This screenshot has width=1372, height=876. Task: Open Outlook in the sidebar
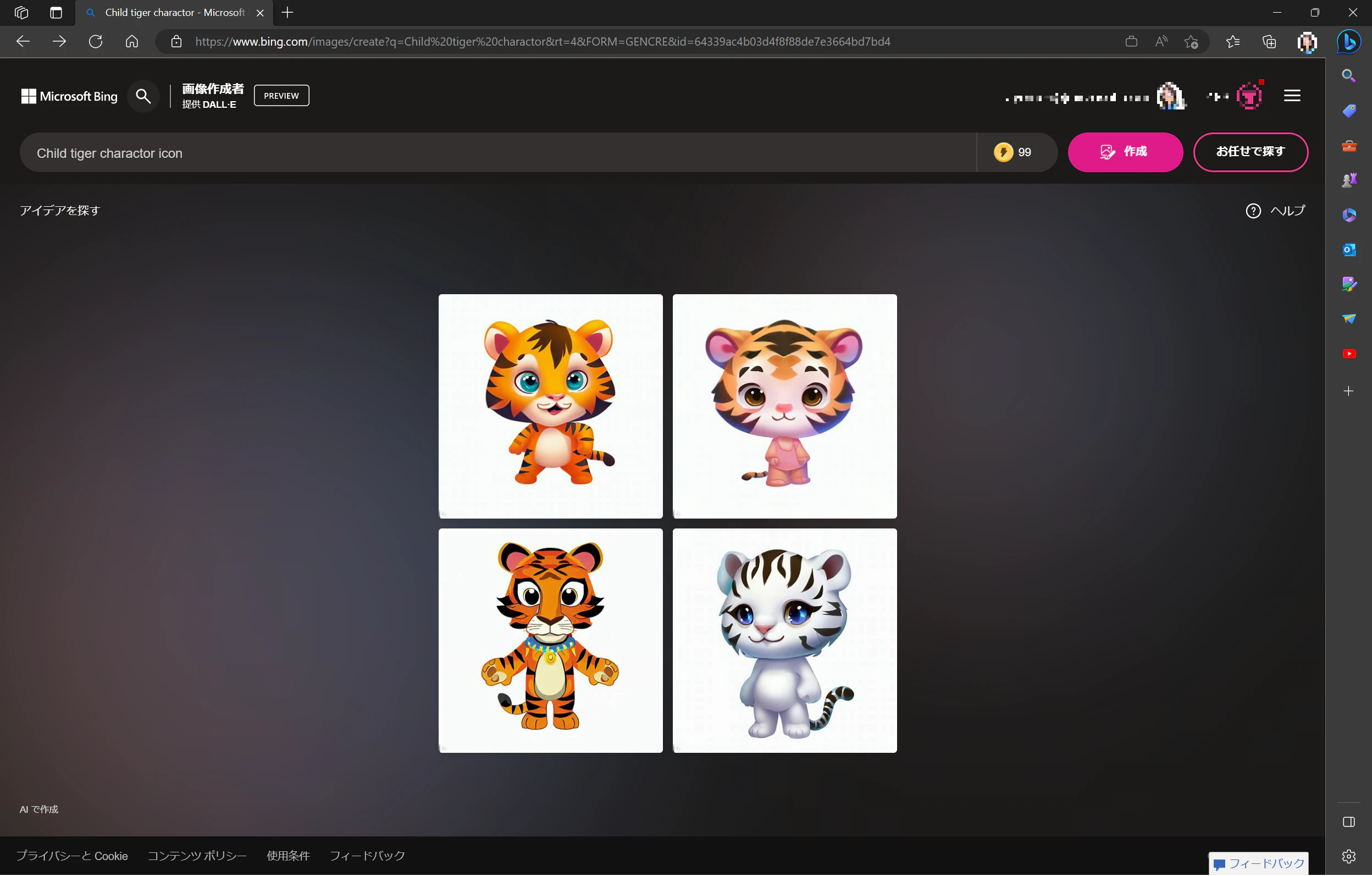tap(1349, 250)
